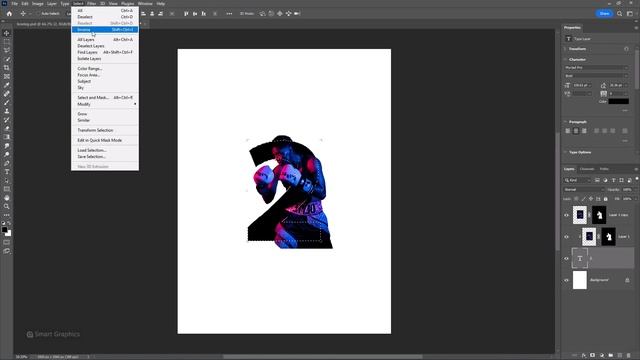Expand the Type Options section

(x=565, y=152)
